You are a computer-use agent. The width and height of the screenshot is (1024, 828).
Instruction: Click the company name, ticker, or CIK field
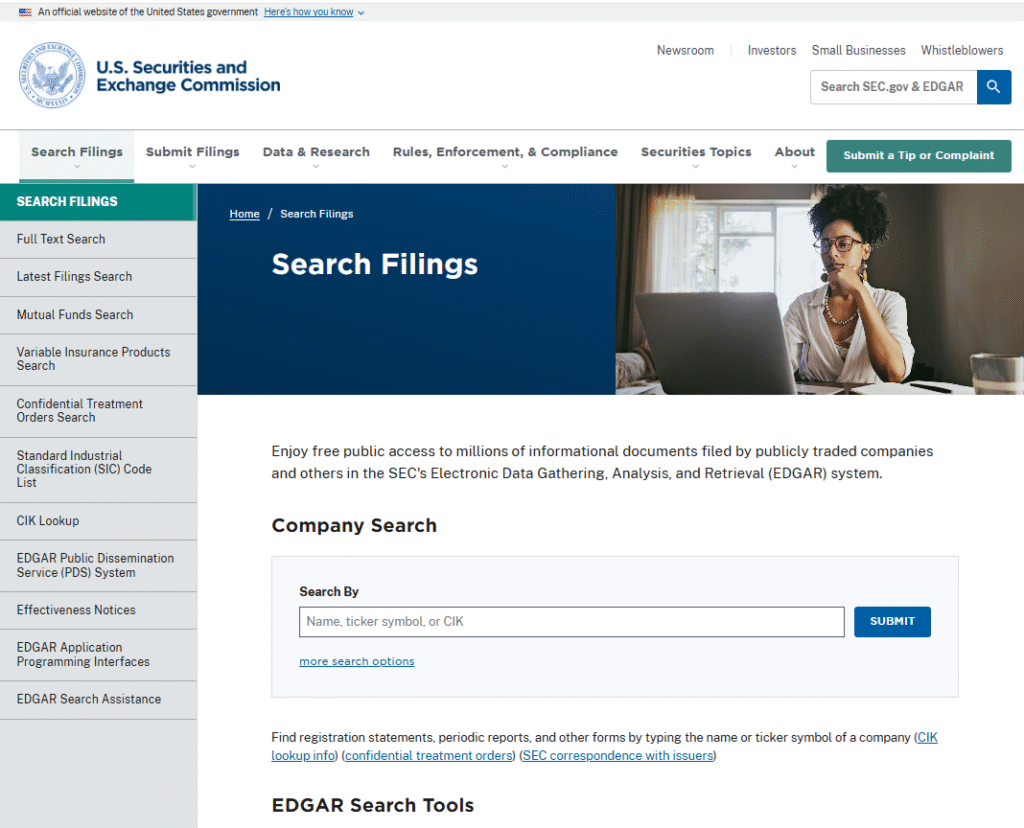tap(571, 622)
